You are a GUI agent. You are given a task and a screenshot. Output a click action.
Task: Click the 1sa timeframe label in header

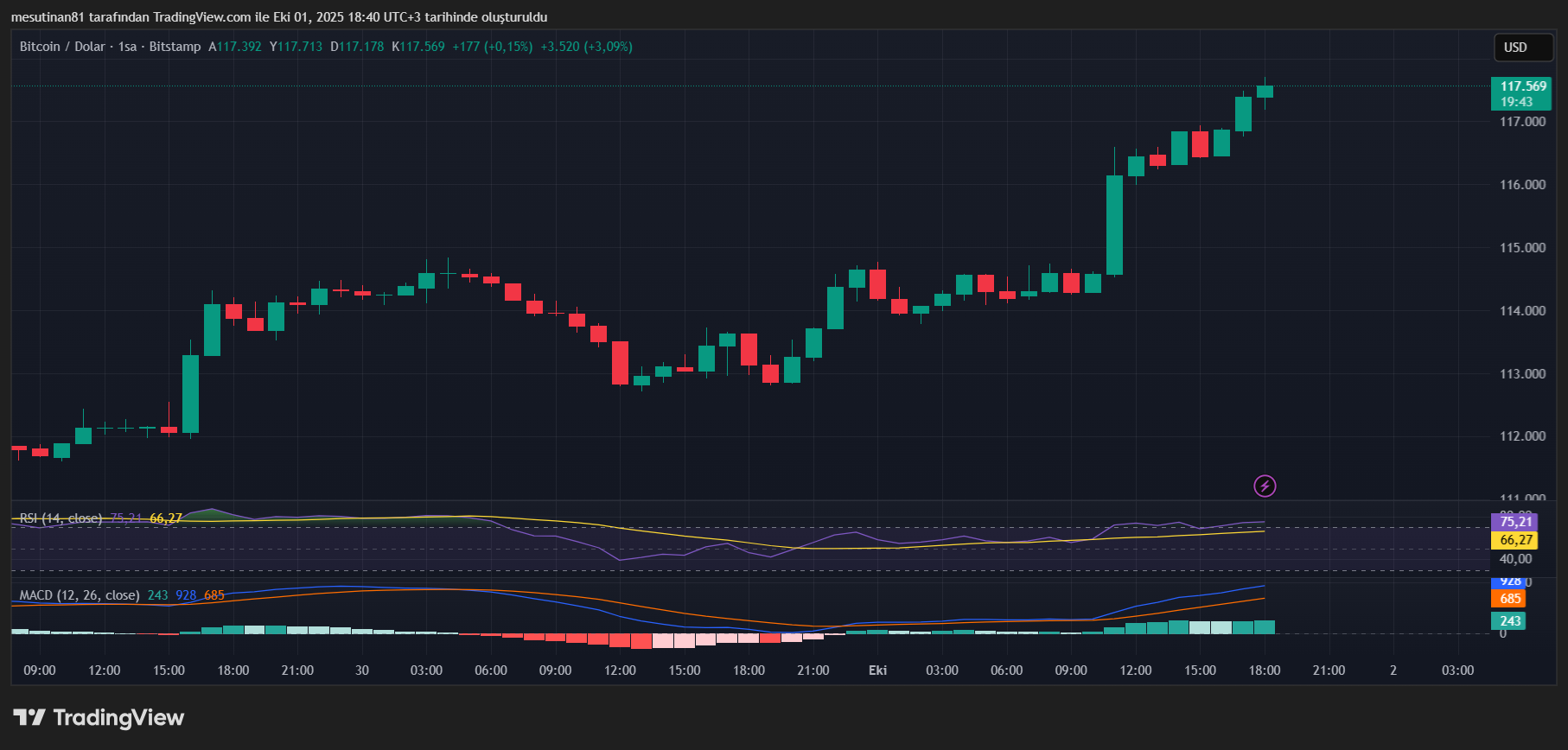click(127, 47)
